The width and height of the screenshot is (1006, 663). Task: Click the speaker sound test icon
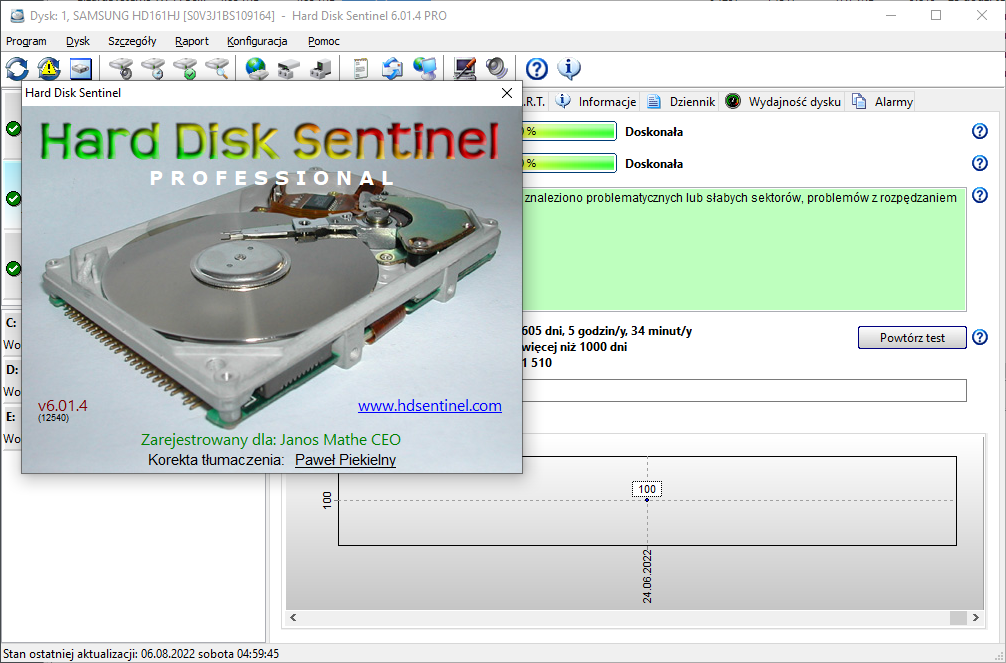pos(497,68)
